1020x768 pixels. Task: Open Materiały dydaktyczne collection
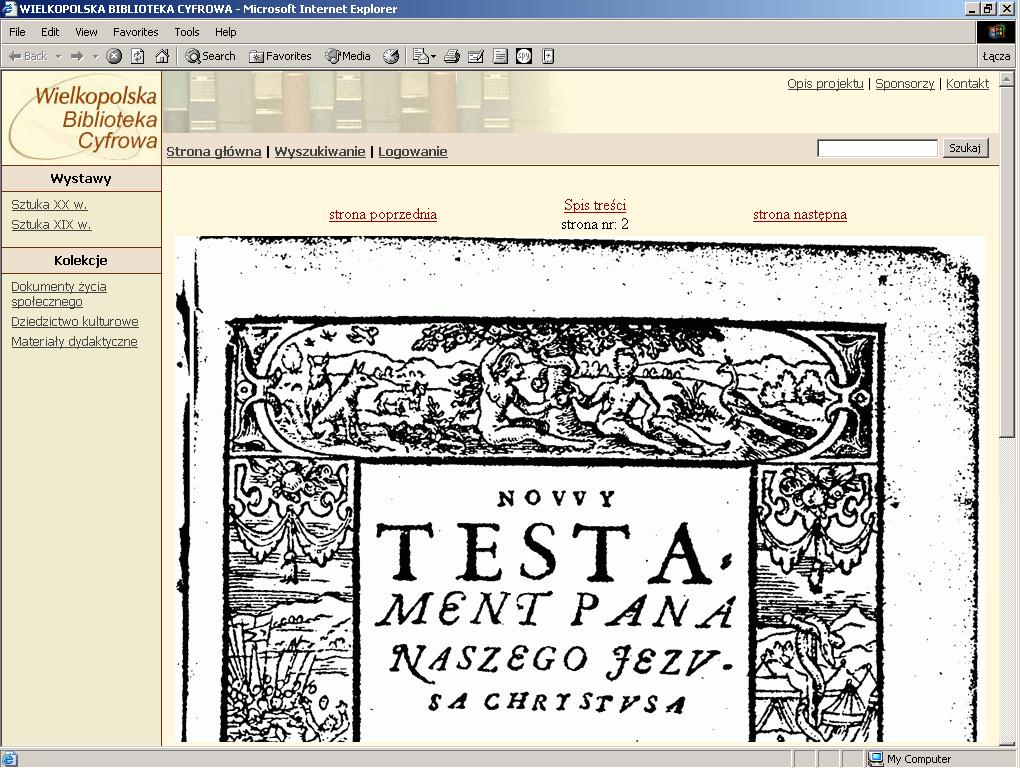74,342
